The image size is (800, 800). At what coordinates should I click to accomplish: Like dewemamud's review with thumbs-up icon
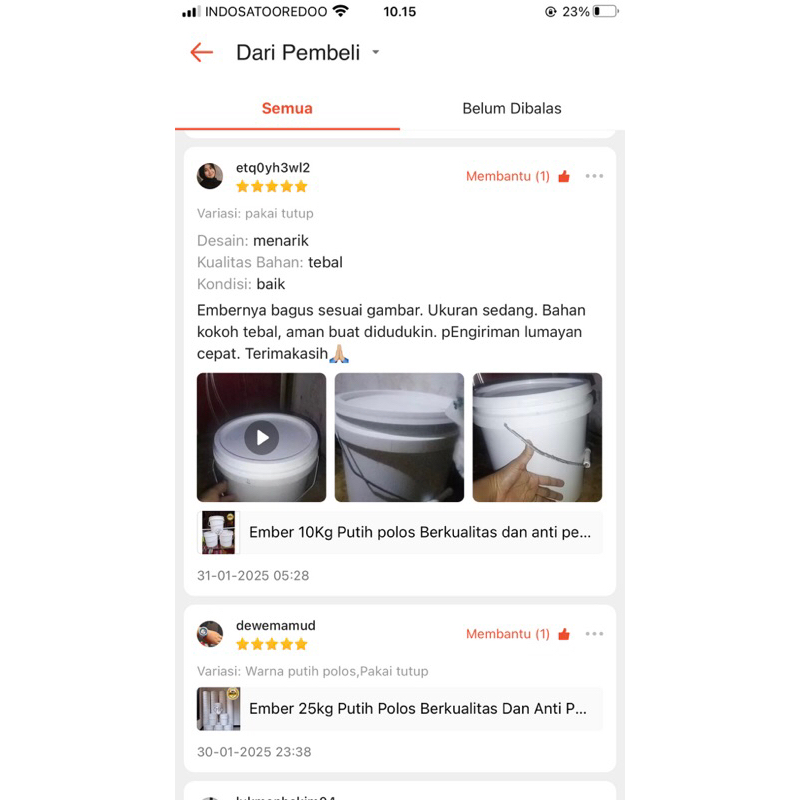click(564, 634)
